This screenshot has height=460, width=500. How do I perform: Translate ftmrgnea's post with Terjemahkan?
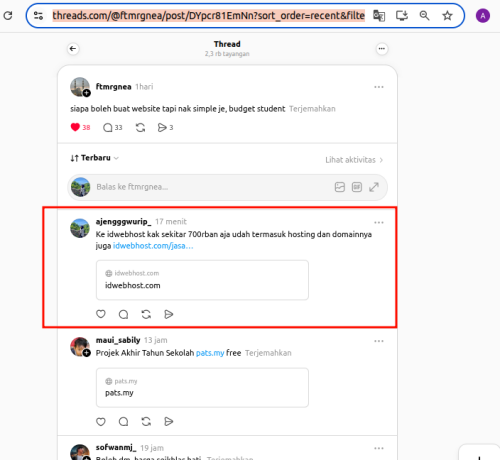coord(312,109)
